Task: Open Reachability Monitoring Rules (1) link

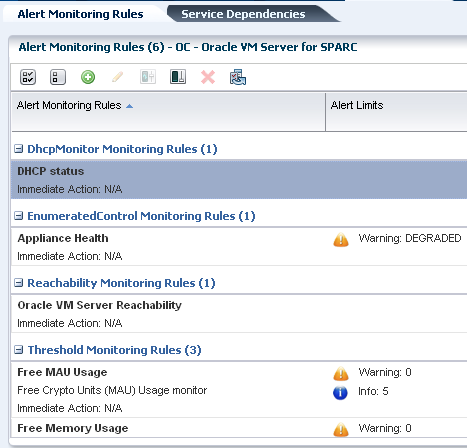Action: pyautogui.click(x=121, y=283)
